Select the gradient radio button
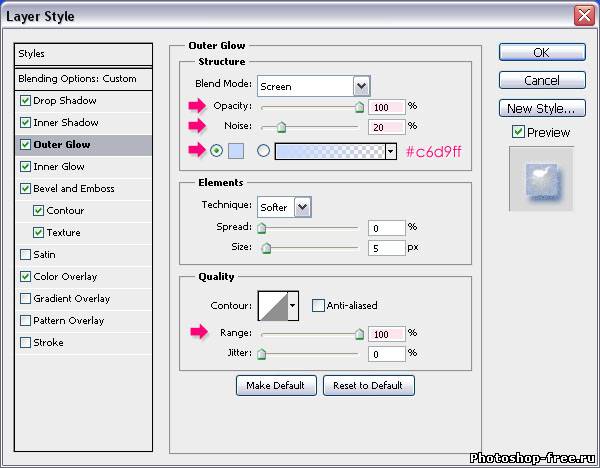This screenshot has height=468, width=600. [x=264, y=151]
